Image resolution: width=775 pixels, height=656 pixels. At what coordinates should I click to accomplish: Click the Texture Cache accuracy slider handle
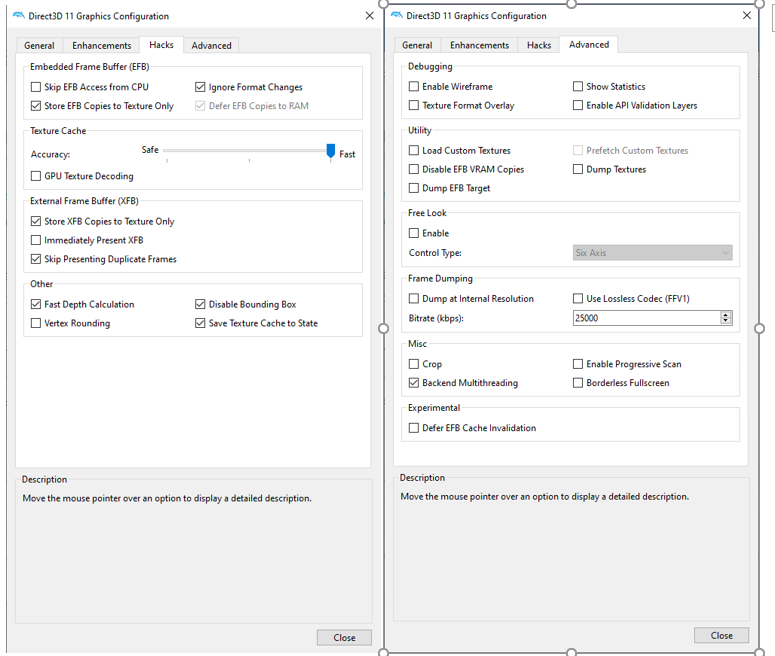pos(331,151)
